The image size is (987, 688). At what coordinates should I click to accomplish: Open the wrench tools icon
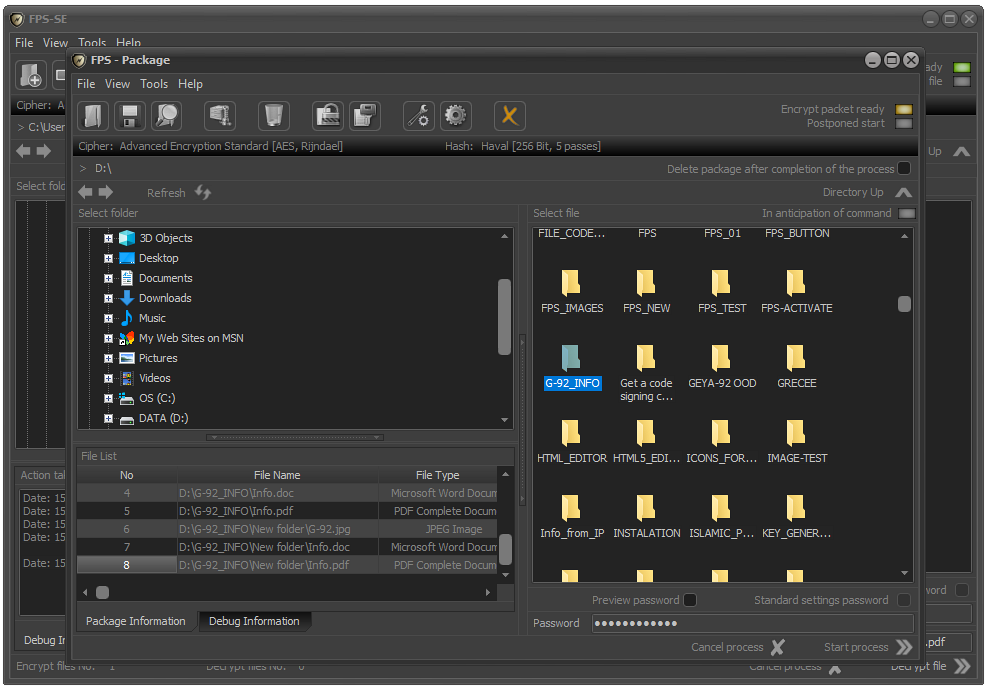click(419, 116)
